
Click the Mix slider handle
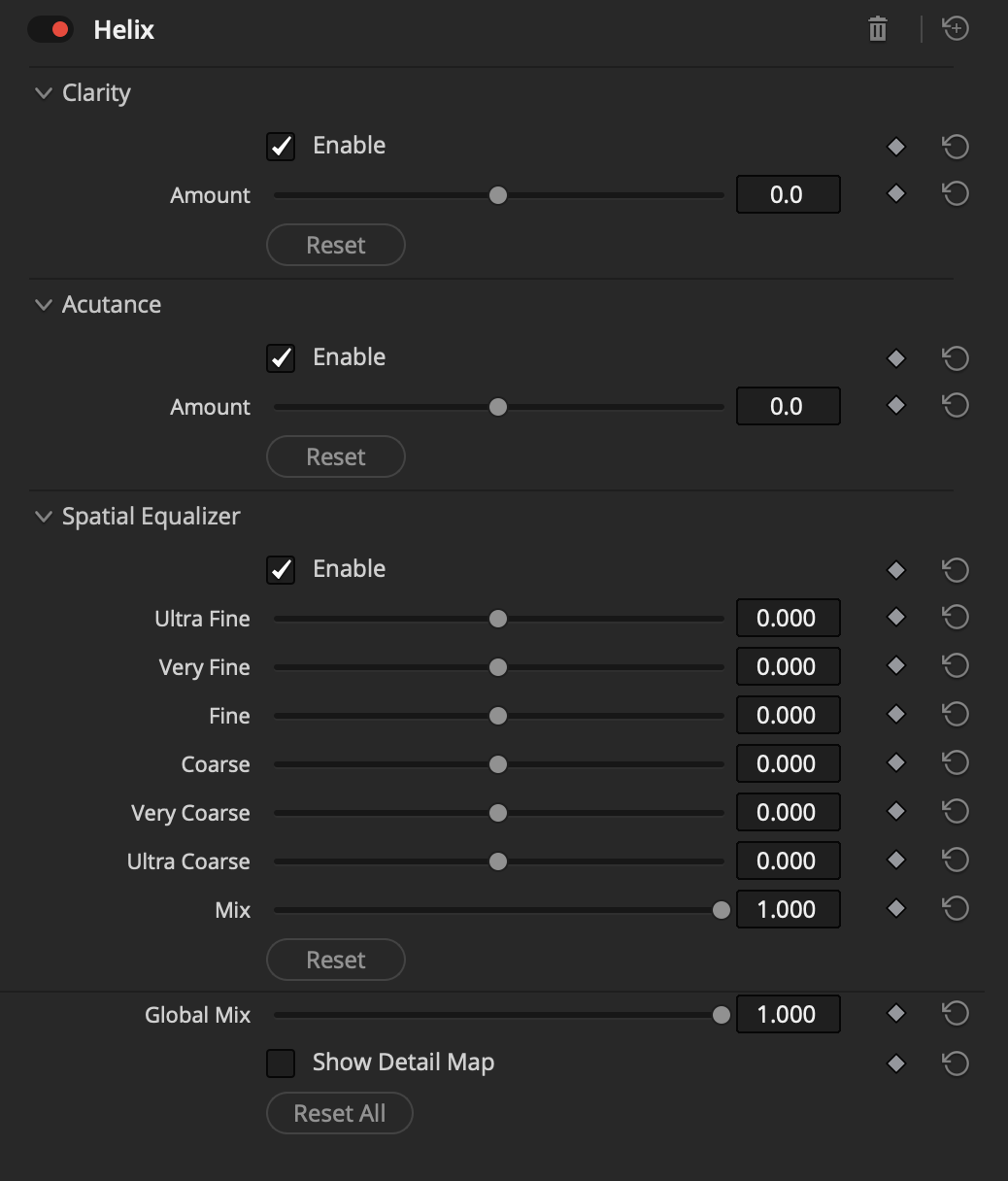point(722,910)
